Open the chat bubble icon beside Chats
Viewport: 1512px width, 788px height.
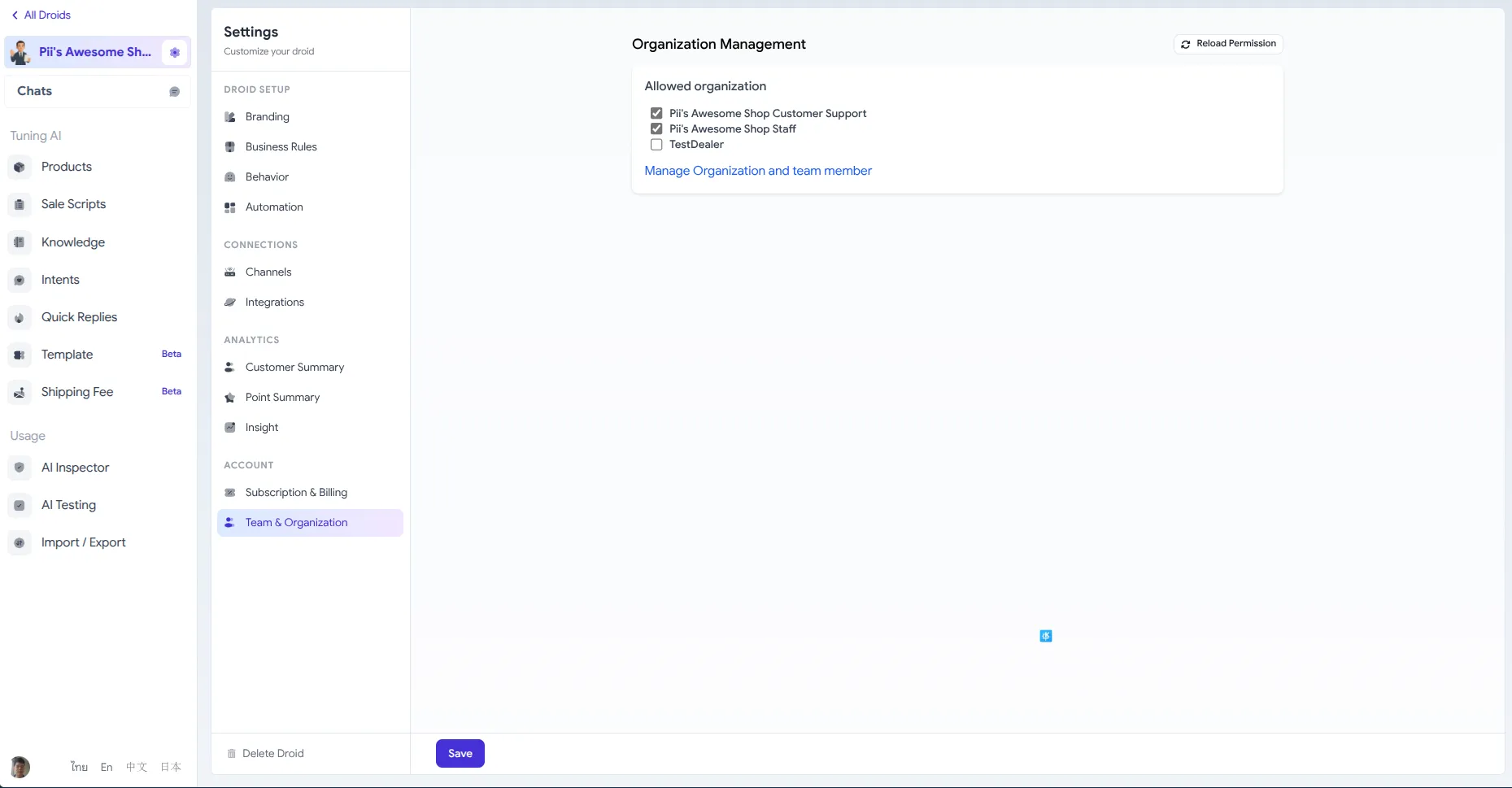[174, 92]
